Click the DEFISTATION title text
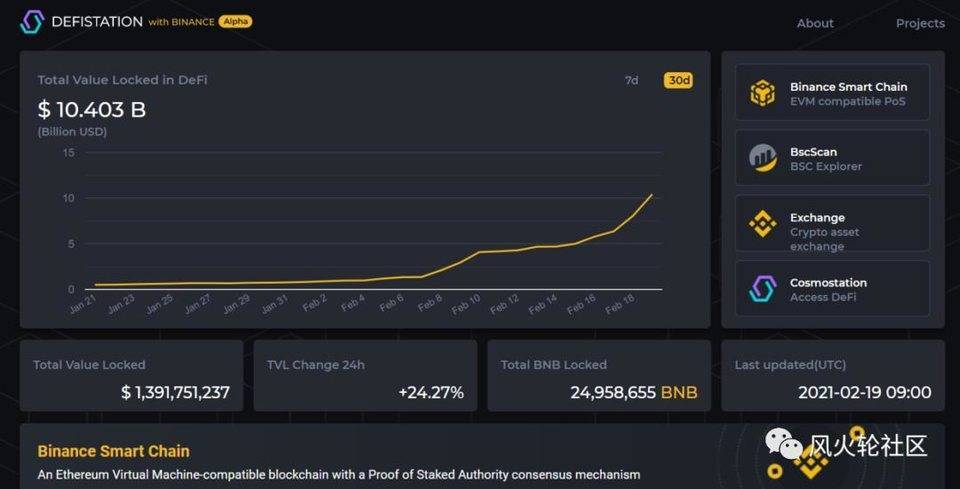Viewport: 960px width, 489px height. [x=96, y=22]
